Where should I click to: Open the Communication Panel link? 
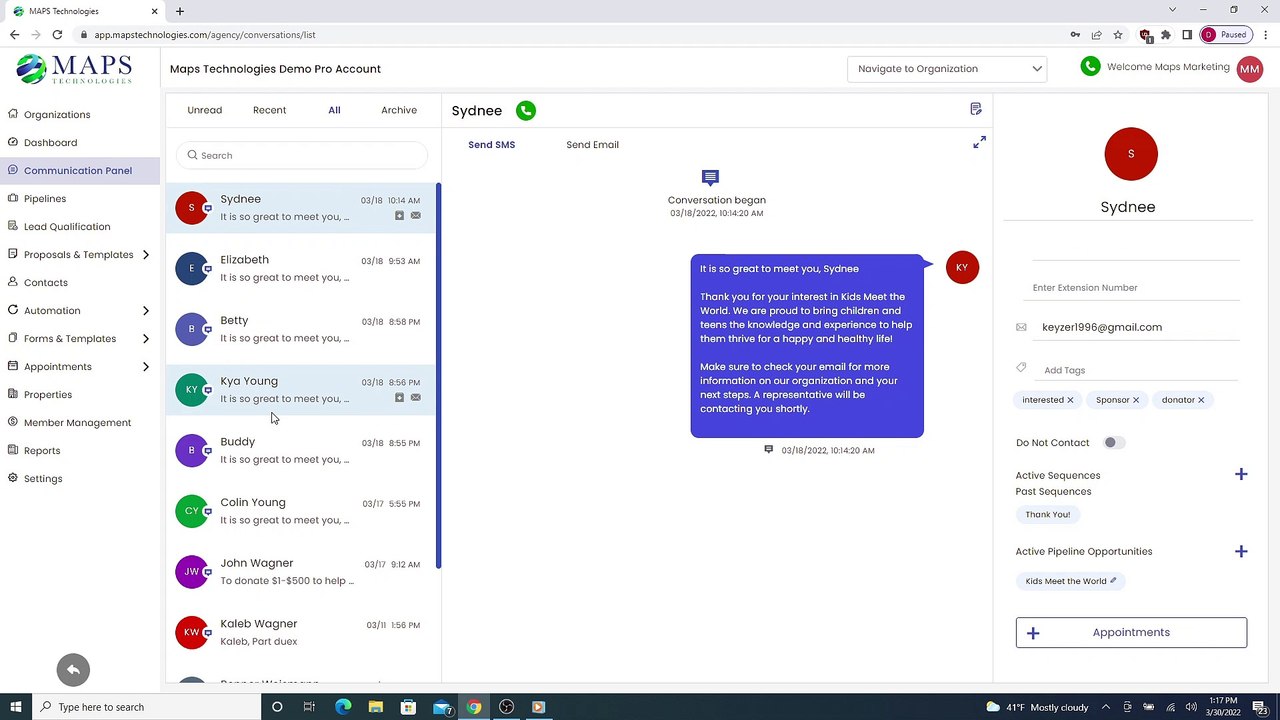(78, 171)
